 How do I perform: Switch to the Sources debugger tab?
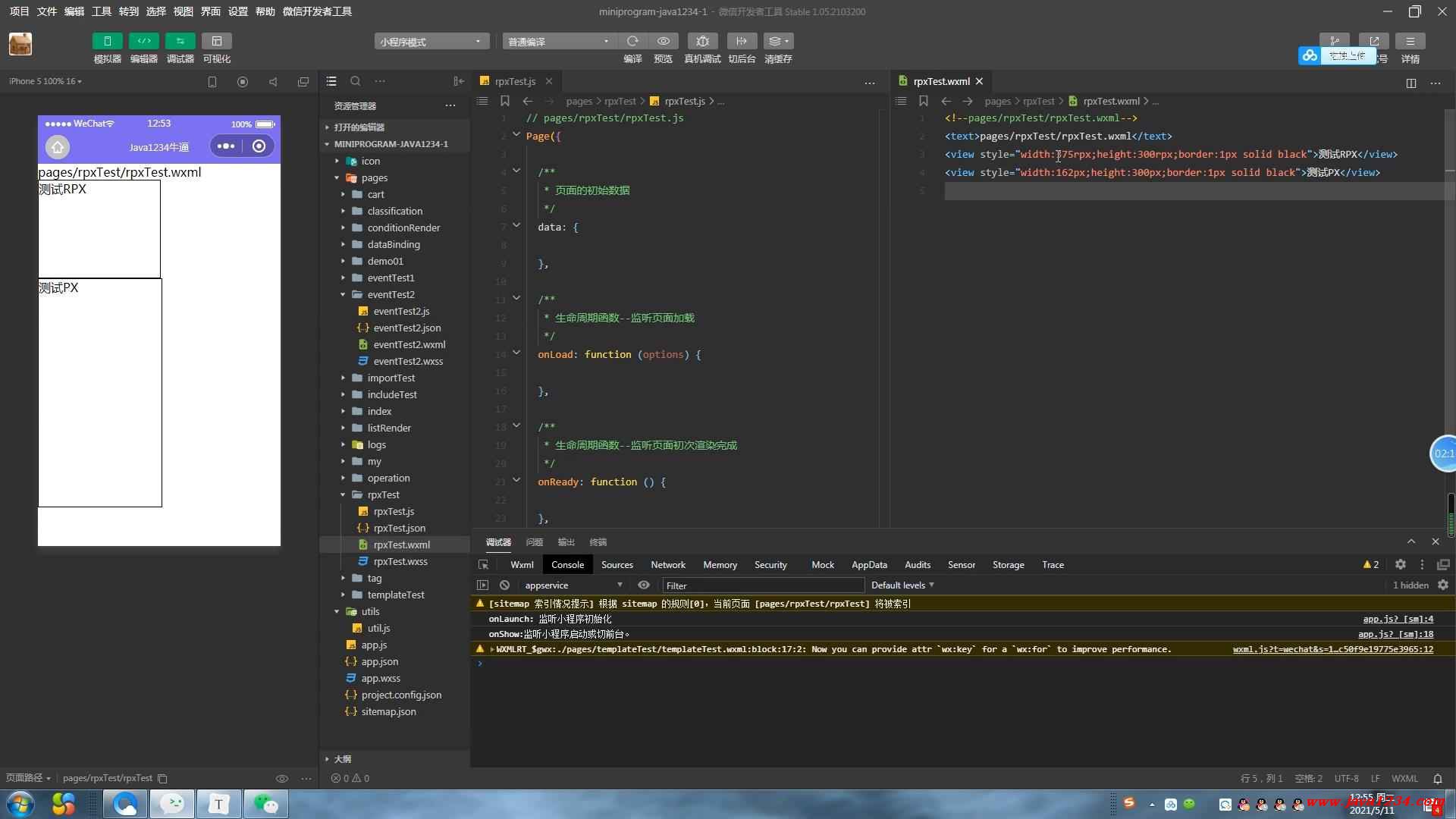pos(617,565)
